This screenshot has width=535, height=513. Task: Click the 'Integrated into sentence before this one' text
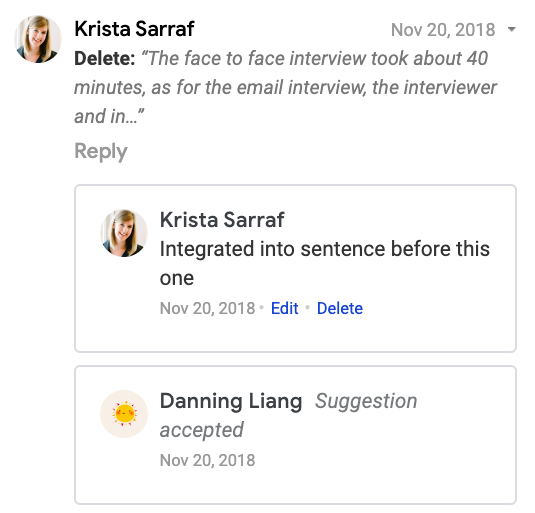325,263
